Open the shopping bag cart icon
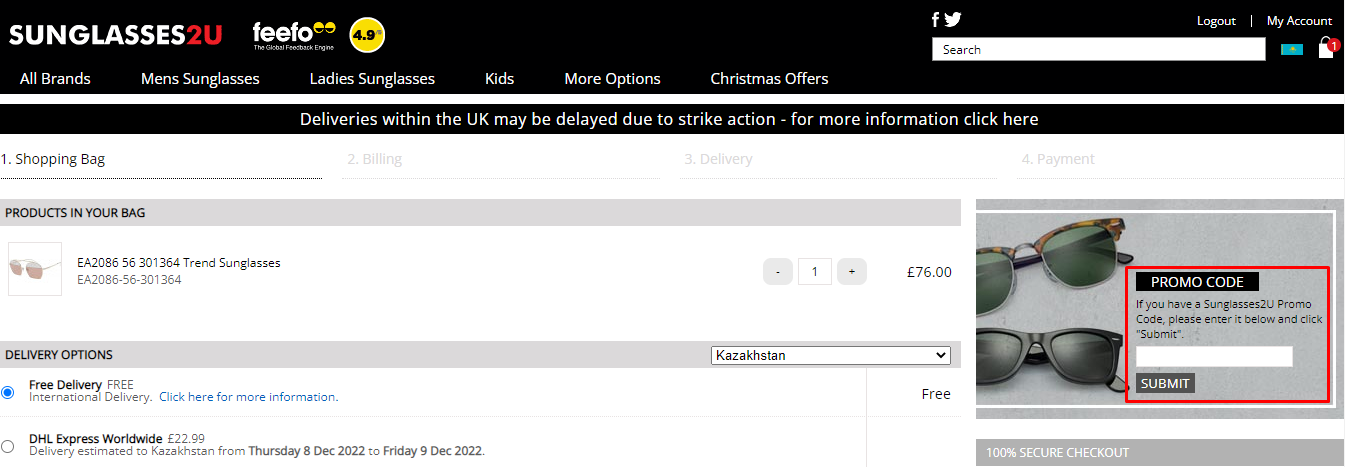The height and width of the screenshot is (467, 1345). coord(1327,48)
